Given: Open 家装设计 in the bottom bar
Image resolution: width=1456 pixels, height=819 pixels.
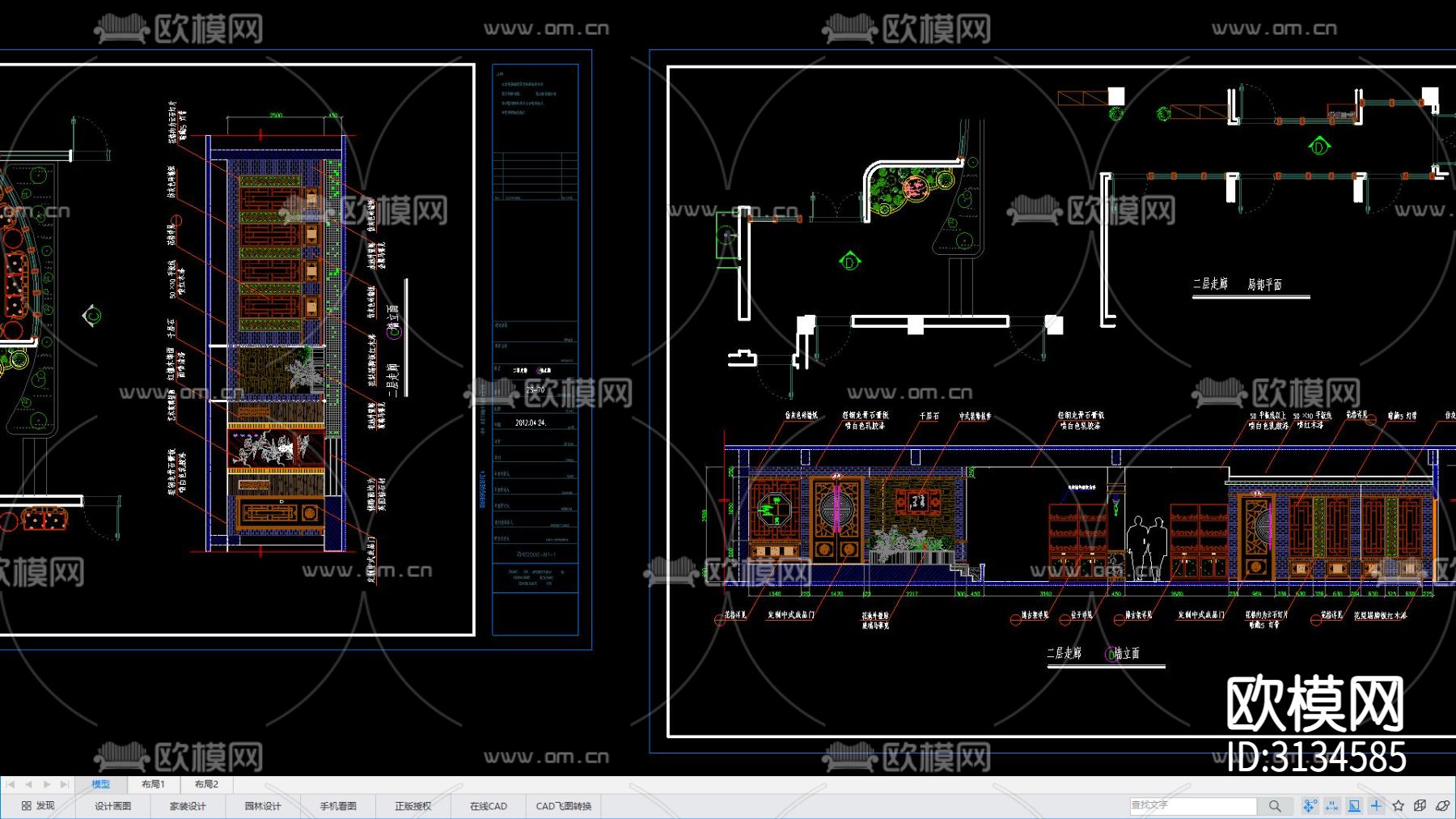Looking at the screenshot, I should (x=188, y=806).
